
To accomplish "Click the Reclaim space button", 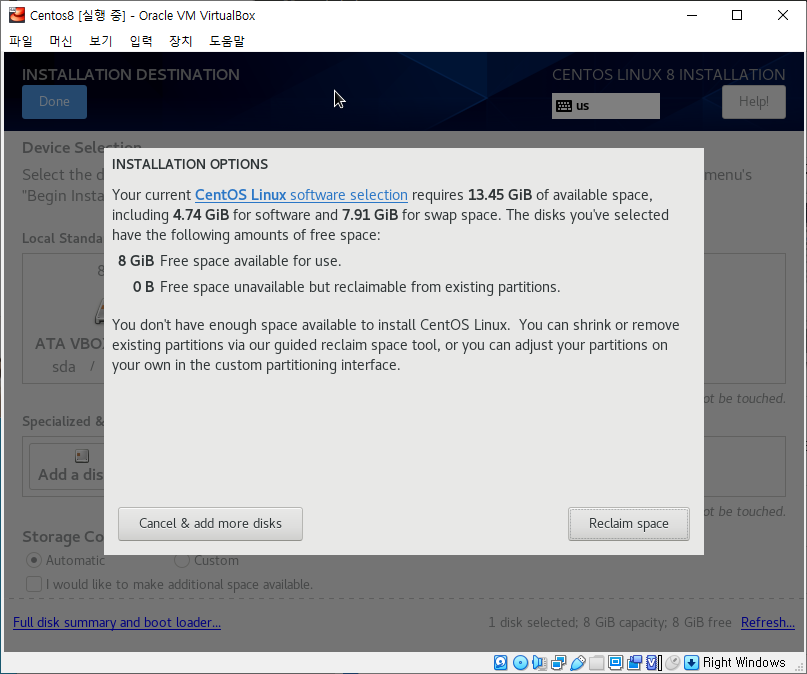I will (628, 524).
